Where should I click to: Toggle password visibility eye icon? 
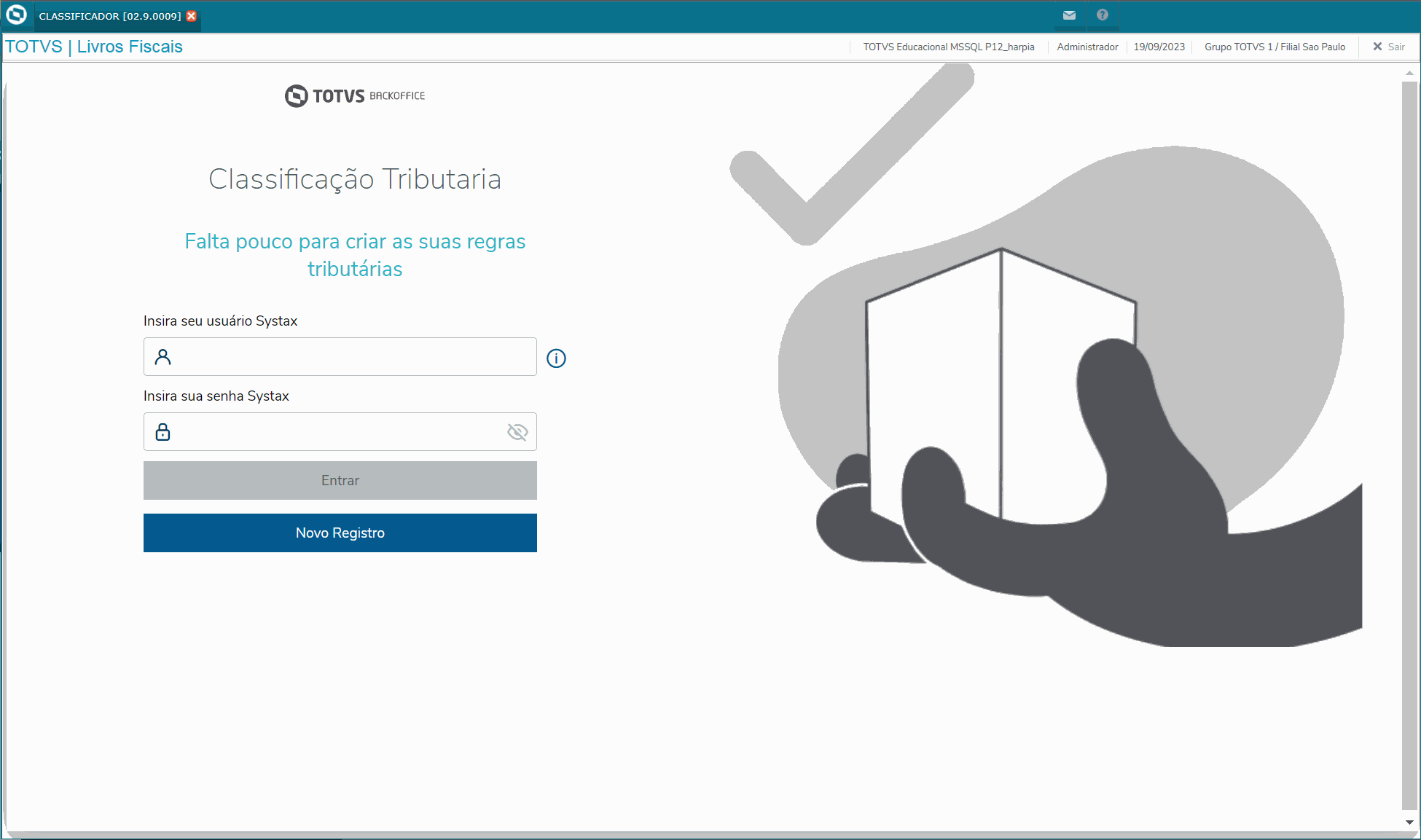point(517,432)
